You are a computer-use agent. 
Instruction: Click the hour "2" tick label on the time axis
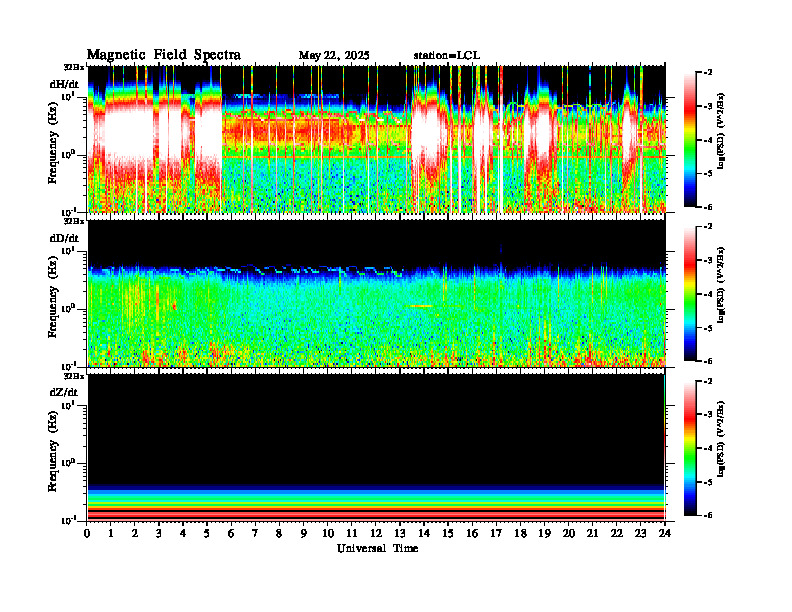pyautogui.click(x=135, y=533)
